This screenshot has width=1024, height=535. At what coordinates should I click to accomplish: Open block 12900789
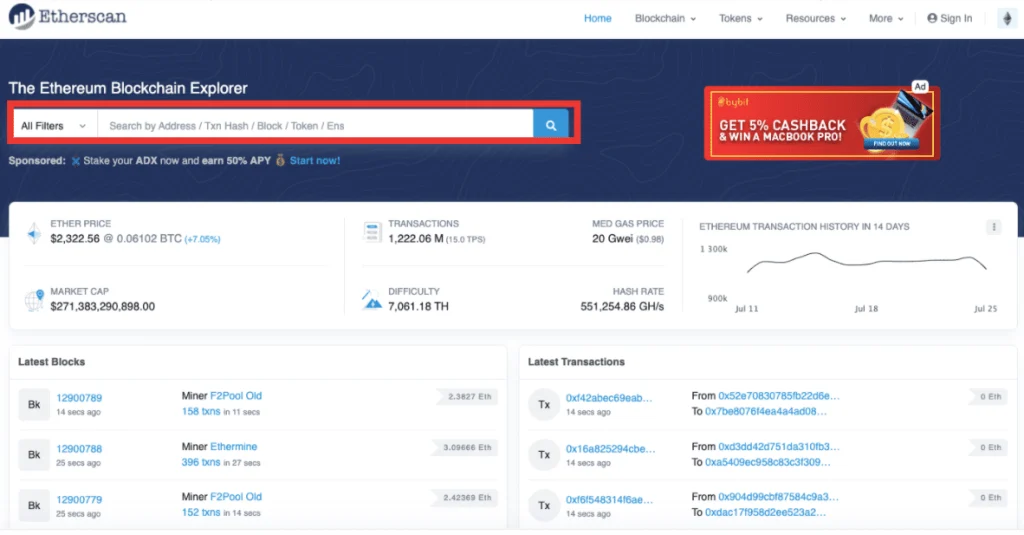click(79, 398)
